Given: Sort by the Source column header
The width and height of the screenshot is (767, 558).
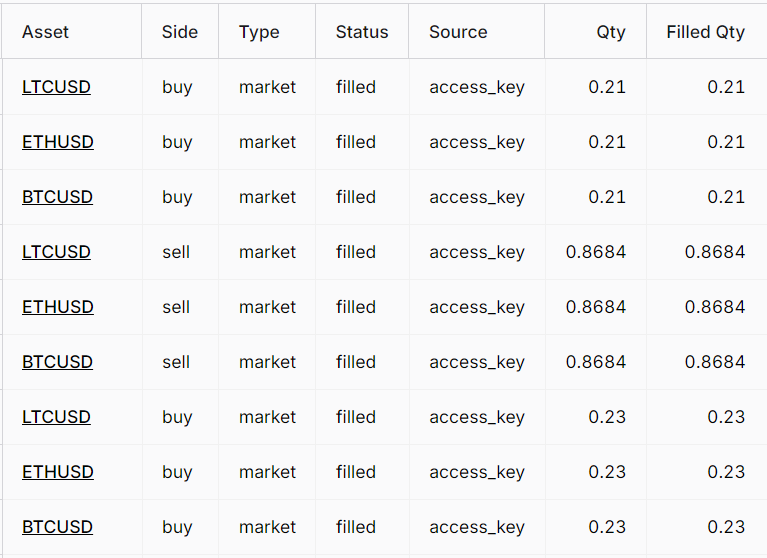Looking at the screenshot, I should (458, 32).
